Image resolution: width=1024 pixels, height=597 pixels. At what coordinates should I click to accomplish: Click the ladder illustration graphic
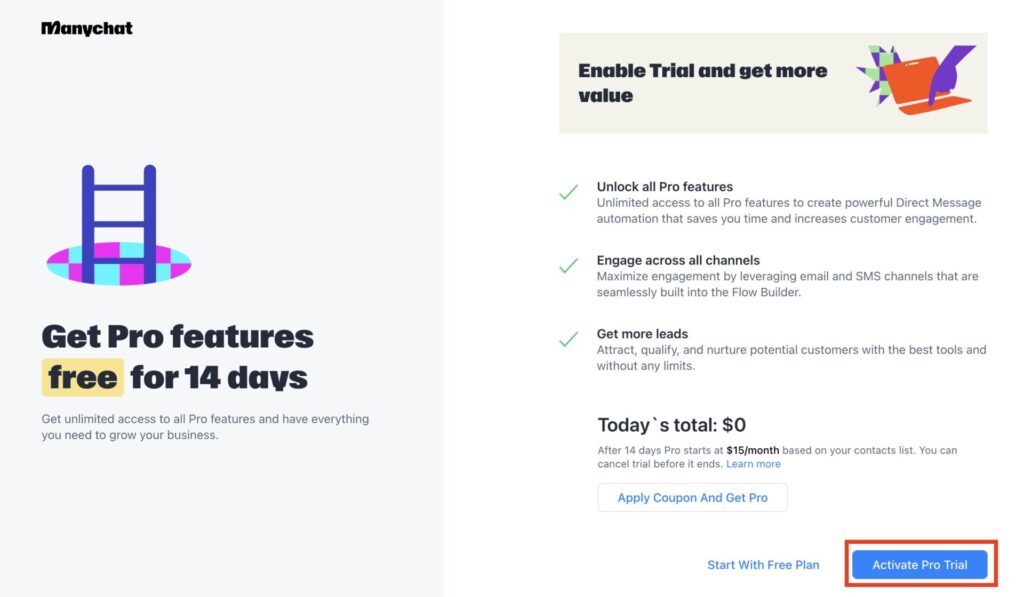tap(119, 225)
